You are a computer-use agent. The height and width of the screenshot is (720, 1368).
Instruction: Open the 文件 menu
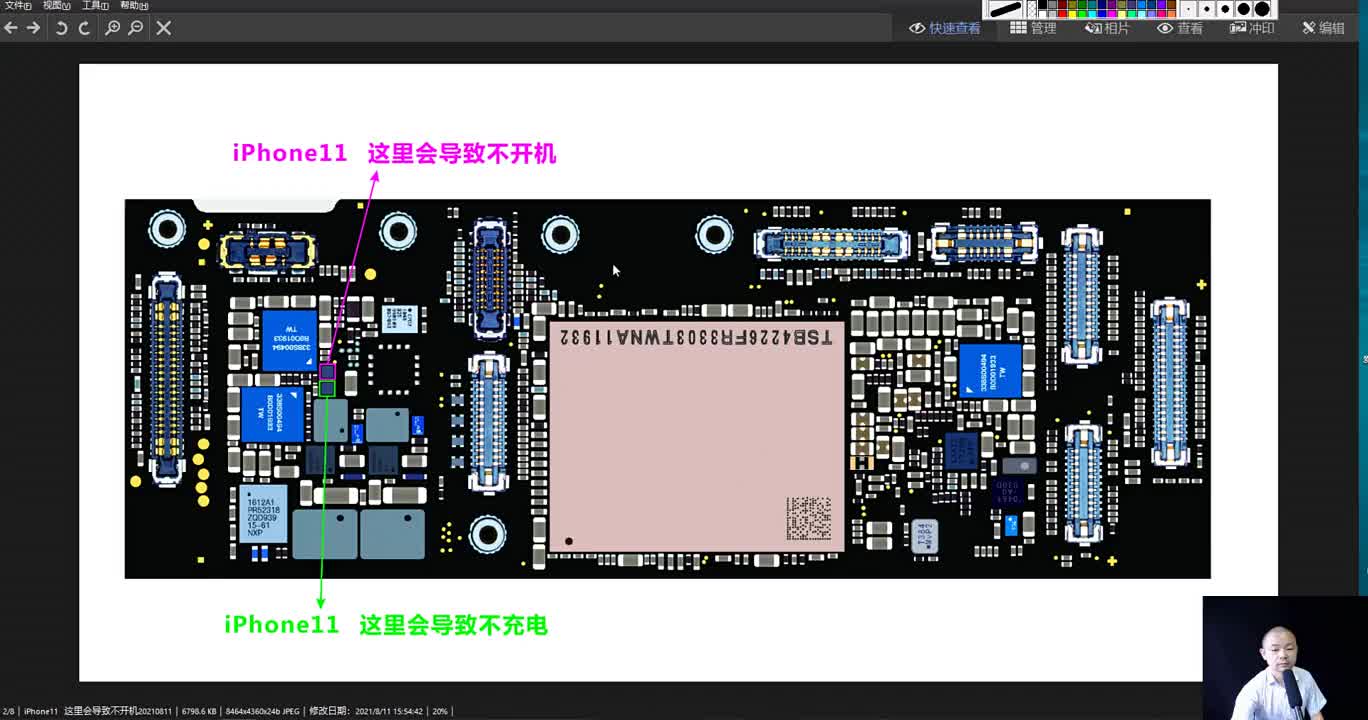(x=17, y=5)
